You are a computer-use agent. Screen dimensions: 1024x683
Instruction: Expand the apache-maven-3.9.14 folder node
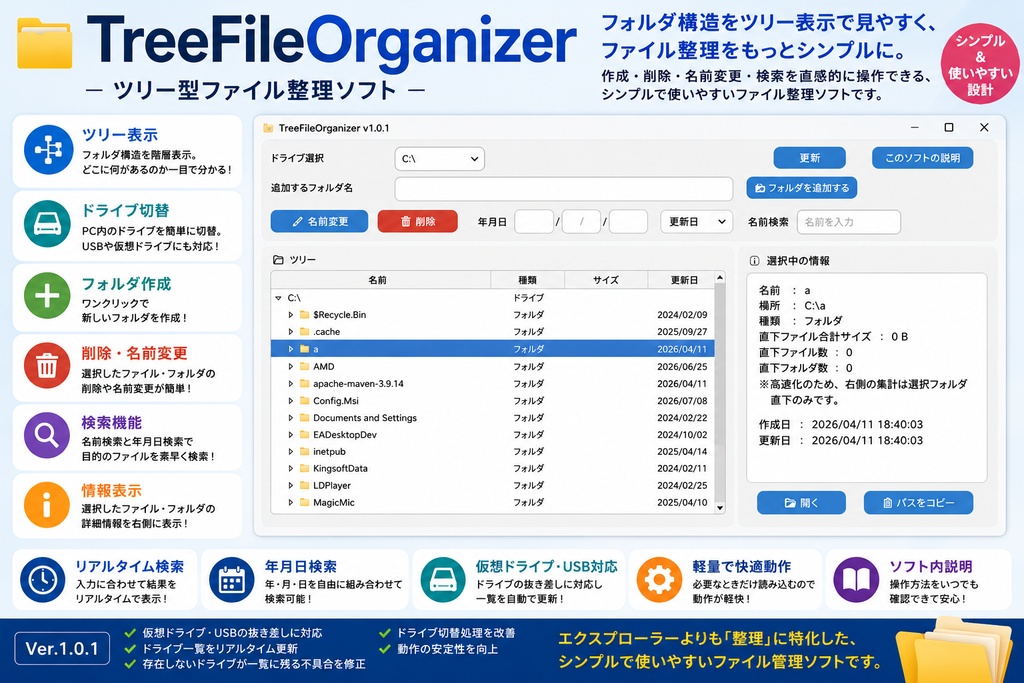click(x=291, y=383)
